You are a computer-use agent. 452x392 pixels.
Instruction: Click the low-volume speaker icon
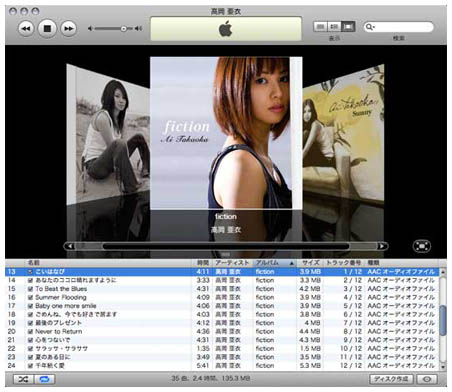point(90,29)
